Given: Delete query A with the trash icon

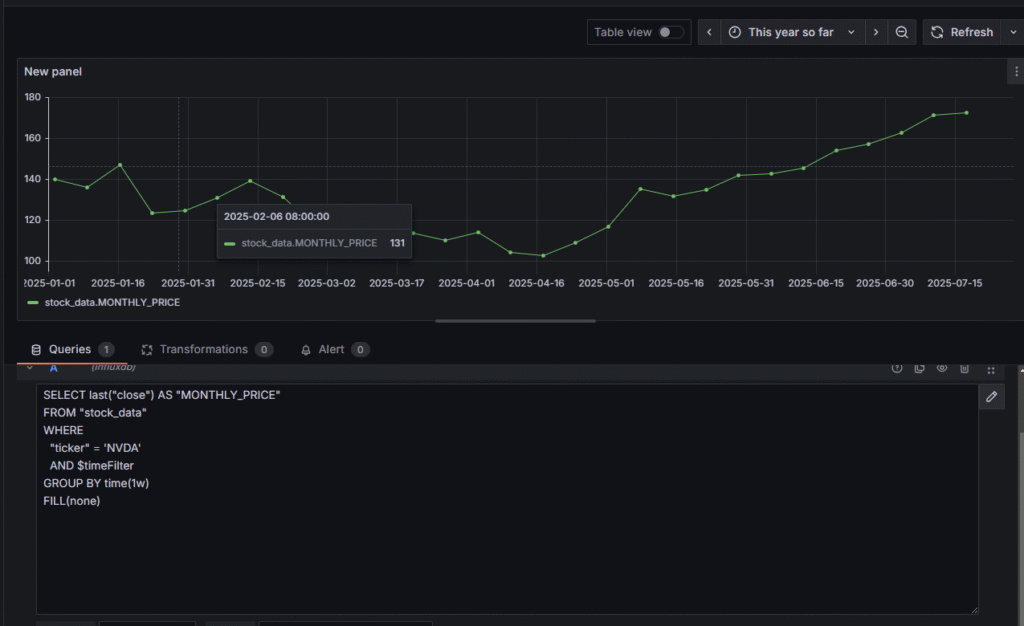Looking at the screenshot, I should point(965,368).
